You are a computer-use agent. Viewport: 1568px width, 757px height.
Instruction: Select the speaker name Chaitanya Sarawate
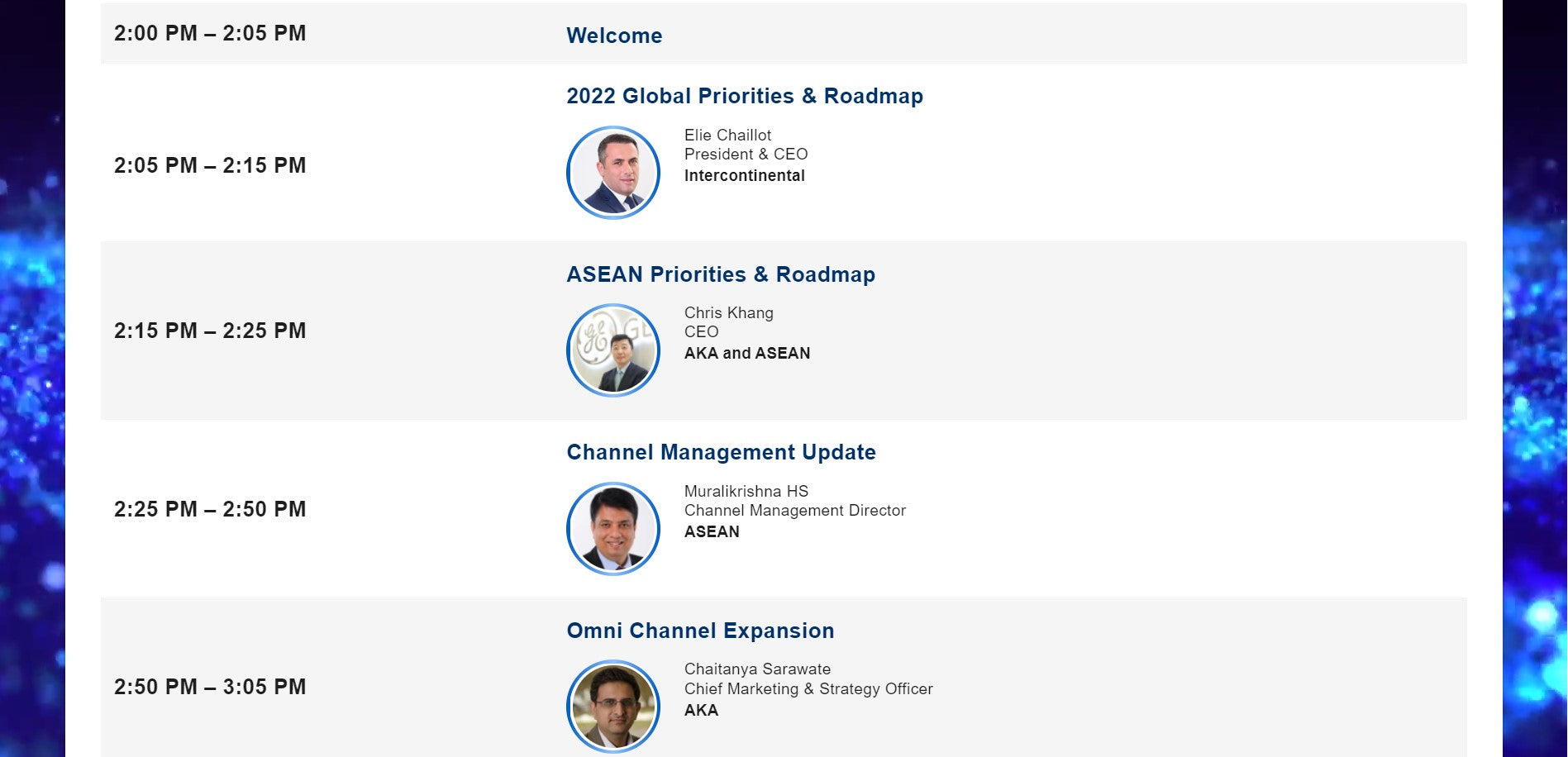[757, 669]
